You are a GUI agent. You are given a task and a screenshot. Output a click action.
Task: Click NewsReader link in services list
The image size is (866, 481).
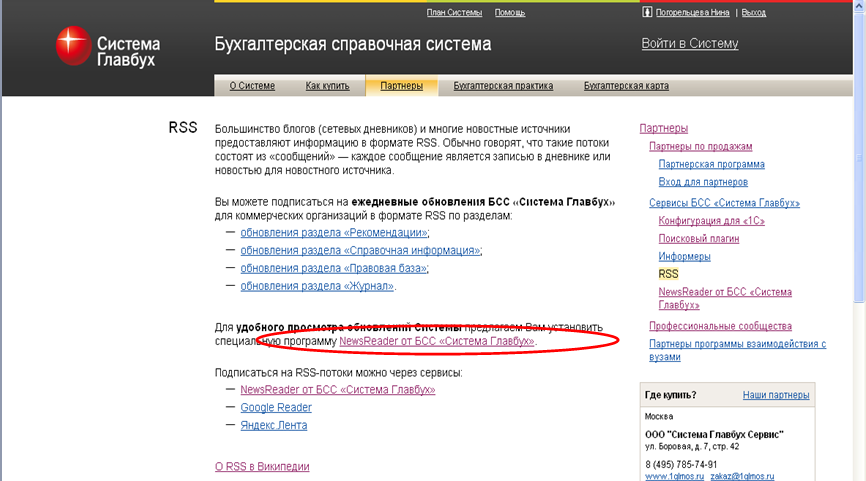[337, 389]
